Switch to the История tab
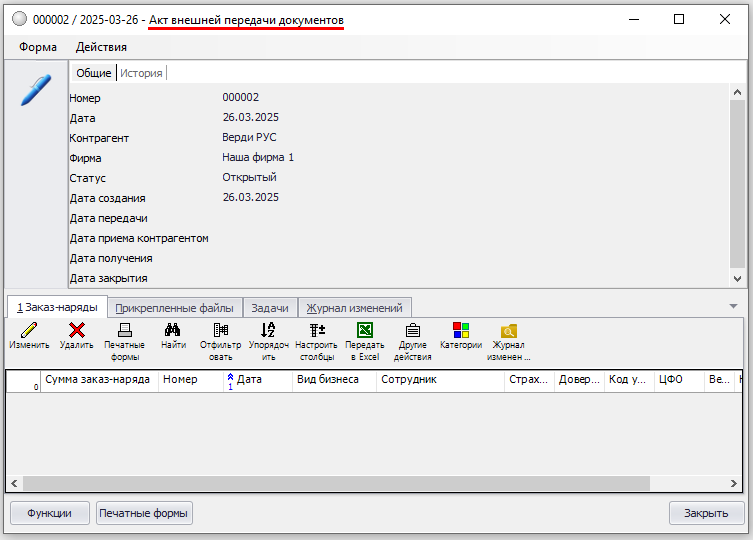 [x=141, y=73]
